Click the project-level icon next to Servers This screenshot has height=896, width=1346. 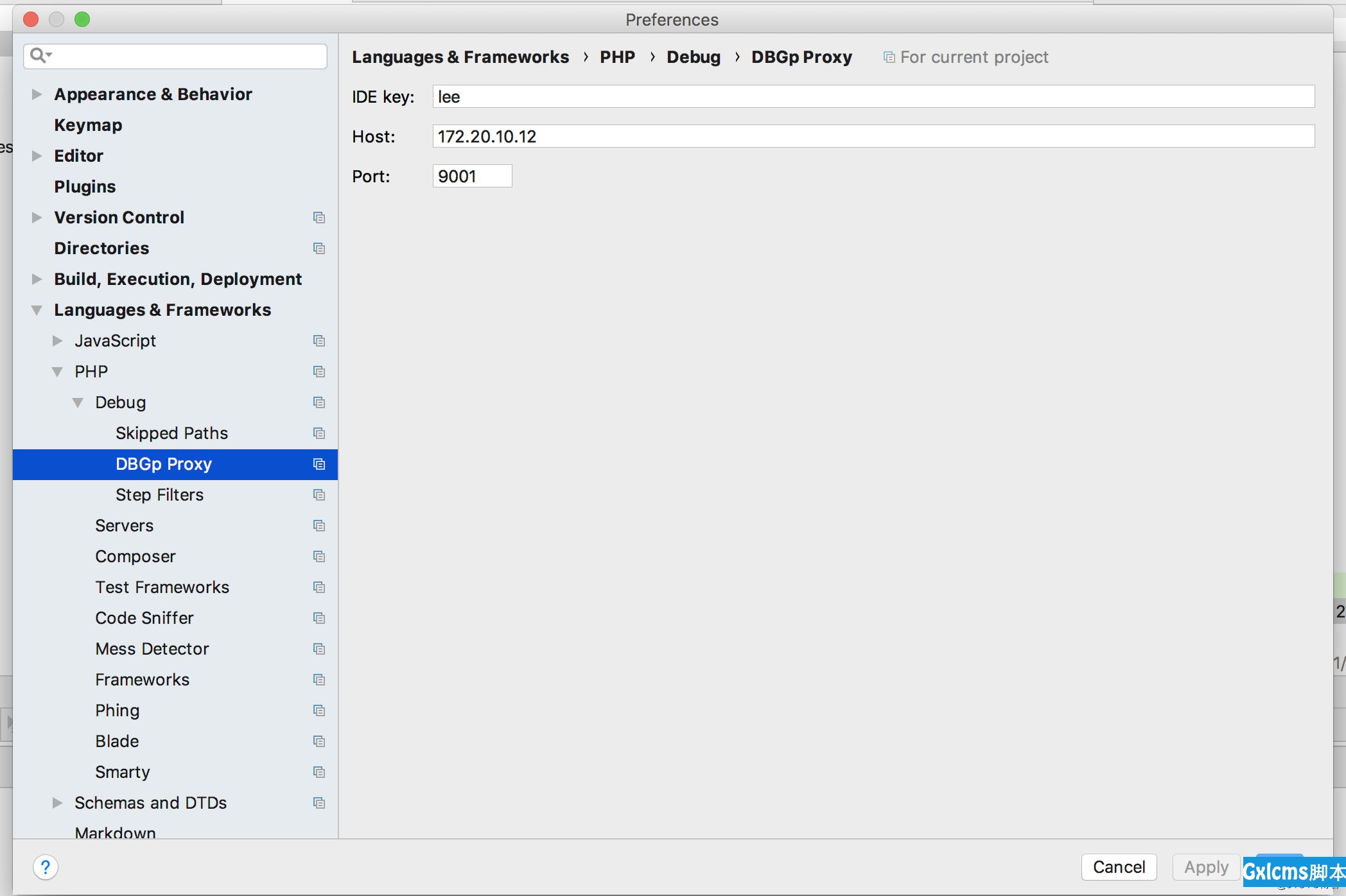click(319, 526)
